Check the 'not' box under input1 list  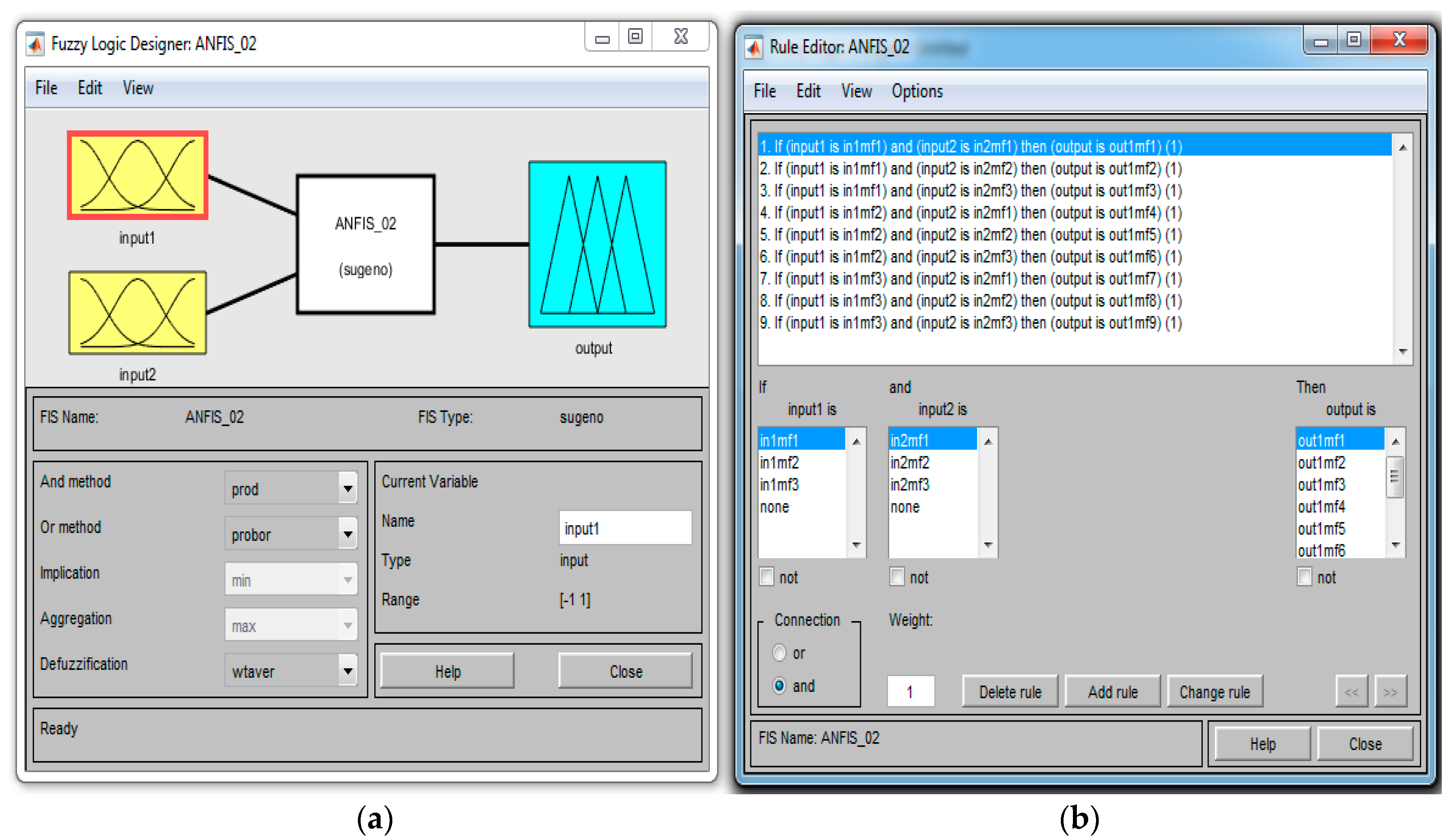coord(766,576)
